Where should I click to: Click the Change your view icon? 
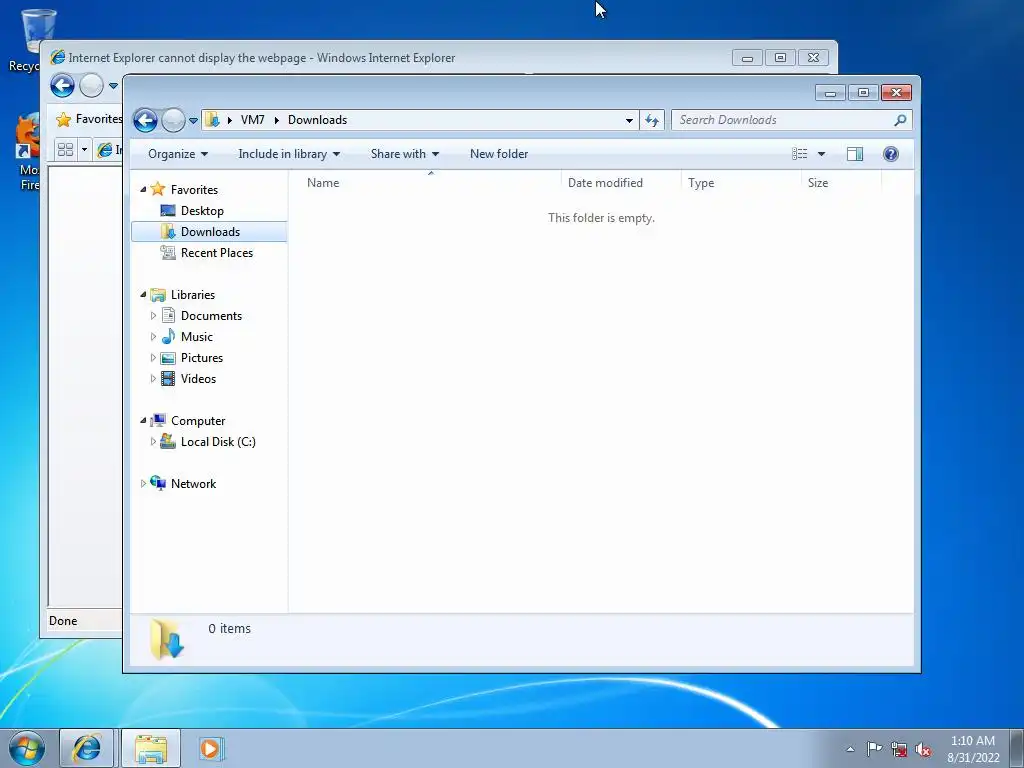tap(799, 154)
